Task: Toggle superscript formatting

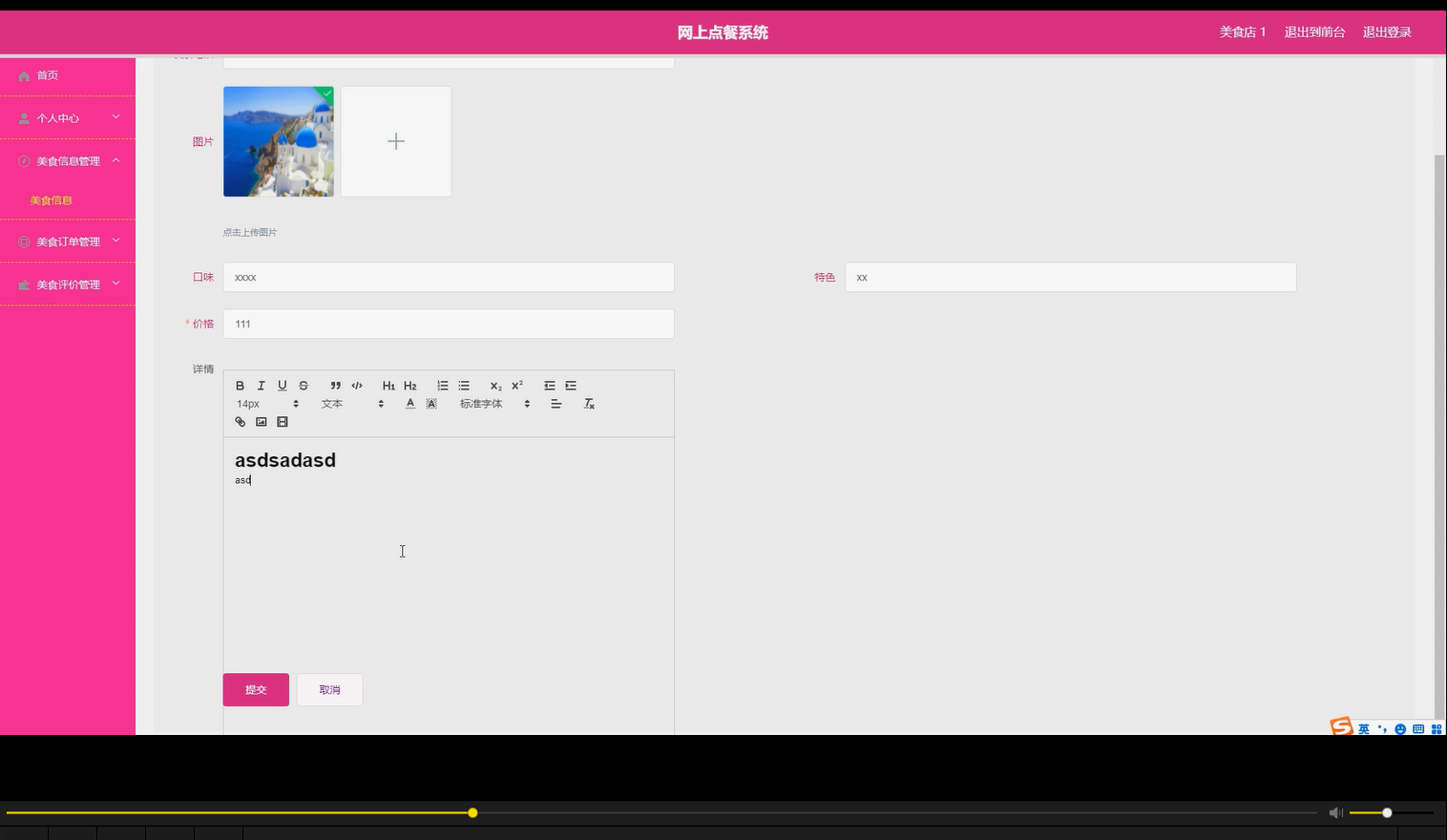Action: click(x=515, y=385)
